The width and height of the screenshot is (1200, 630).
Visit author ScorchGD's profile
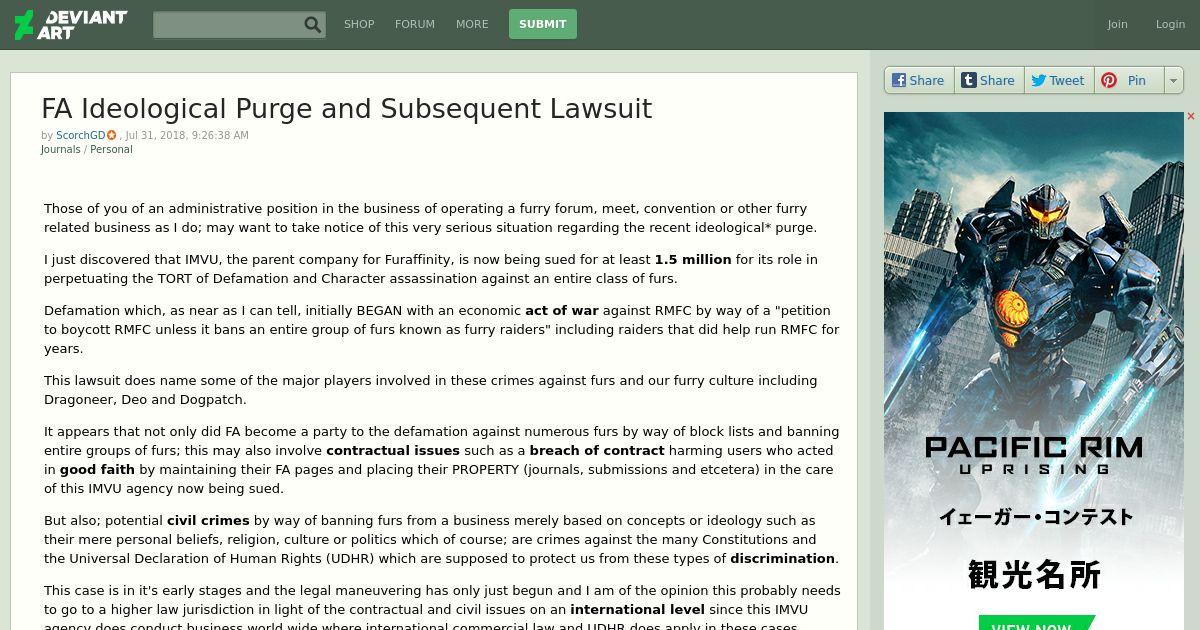tap(81, 135)
